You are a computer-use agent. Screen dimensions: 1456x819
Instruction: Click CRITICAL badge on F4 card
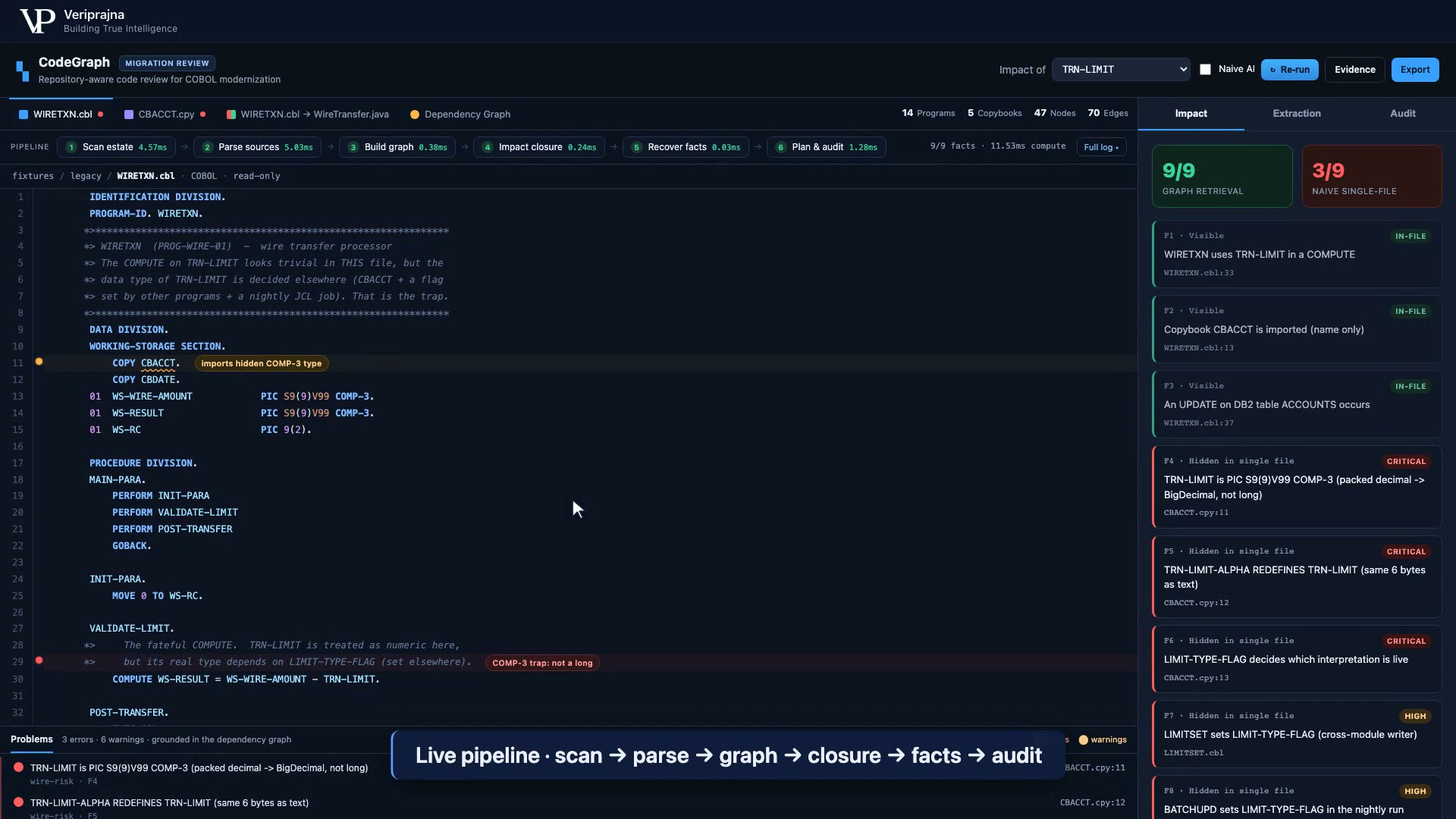click(1406, 461)
